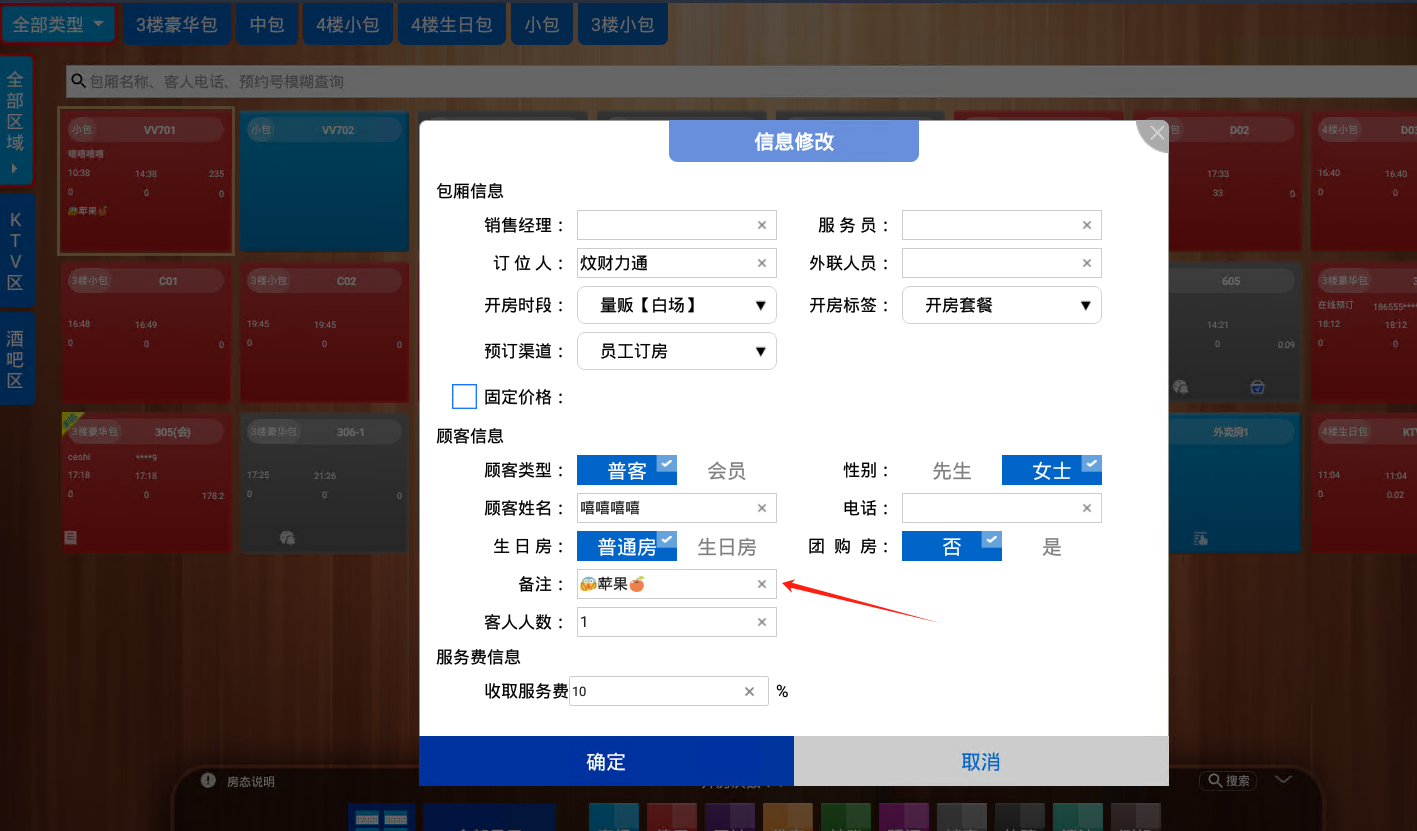
Task: Expand the 全部区域 sidebar item
Action: click(16, 121)
